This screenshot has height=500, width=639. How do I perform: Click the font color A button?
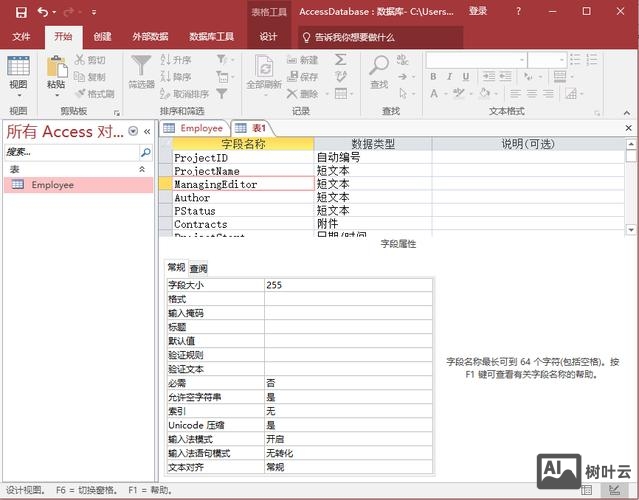coord(434,94)
